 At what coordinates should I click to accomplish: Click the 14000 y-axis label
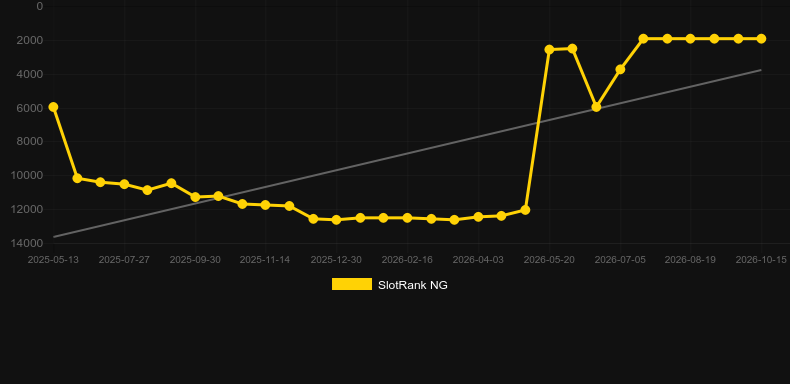pos(26,243)
